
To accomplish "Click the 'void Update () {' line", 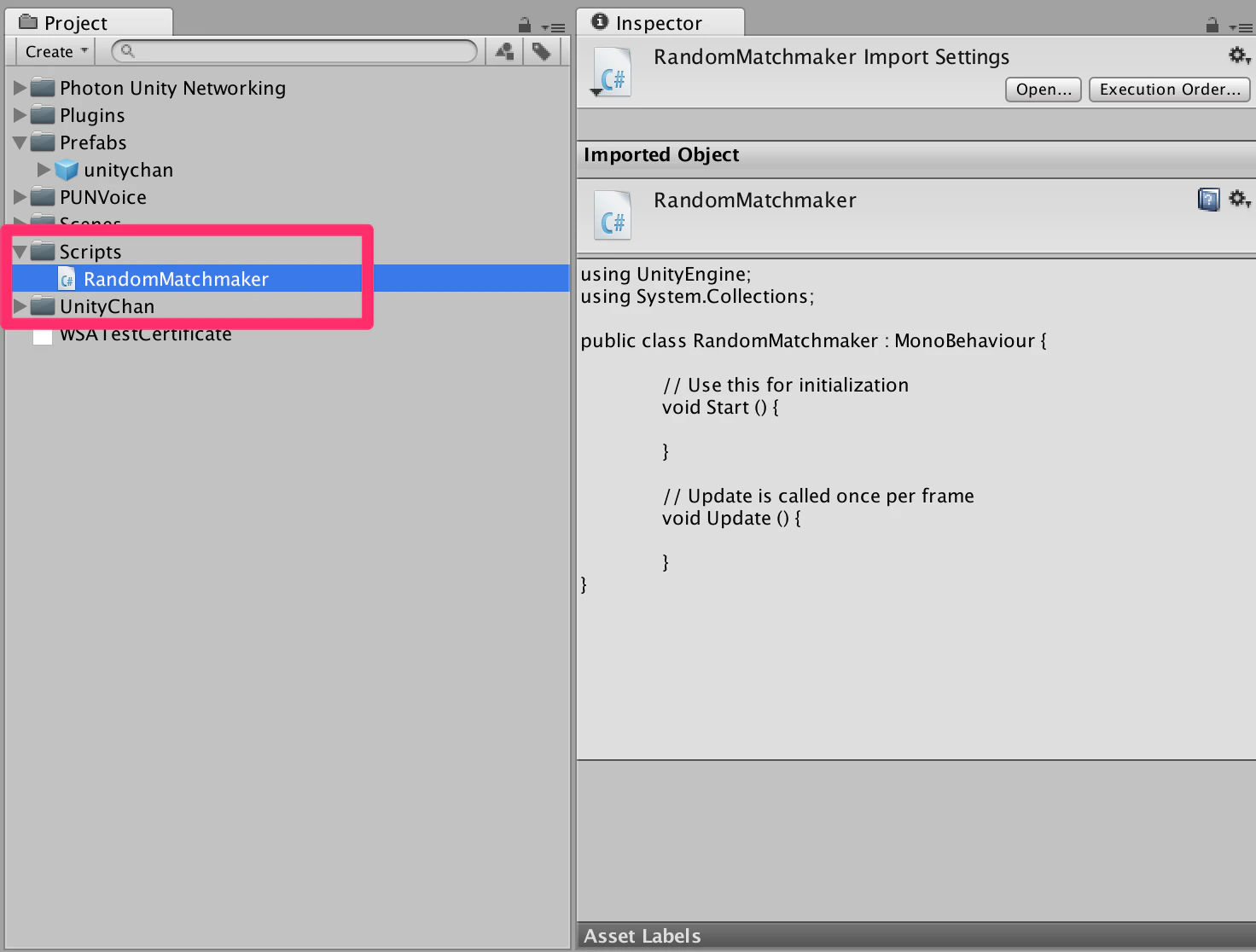I will pos(731,519).
